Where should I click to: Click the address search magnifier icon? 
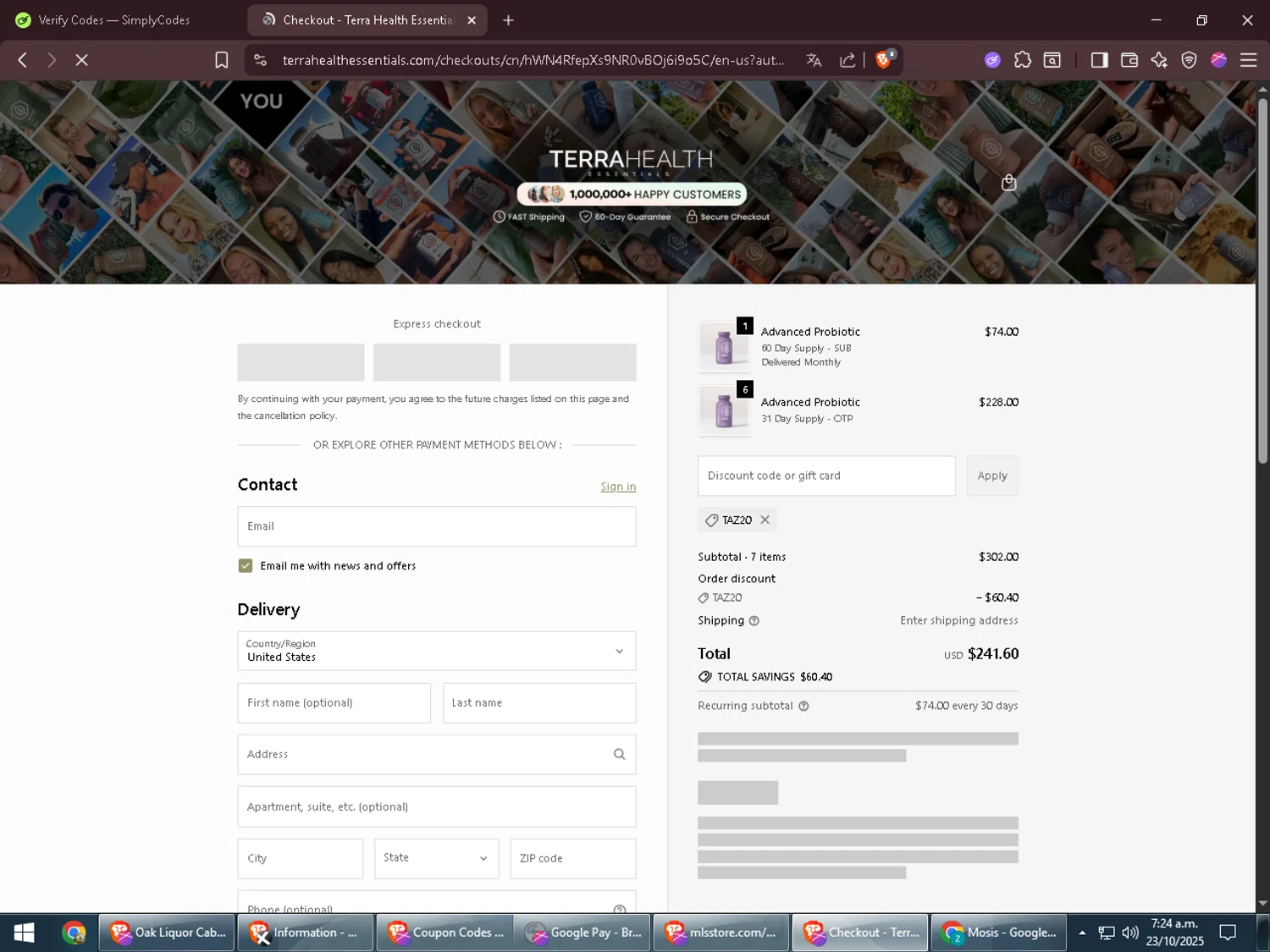tap(619, 754)
